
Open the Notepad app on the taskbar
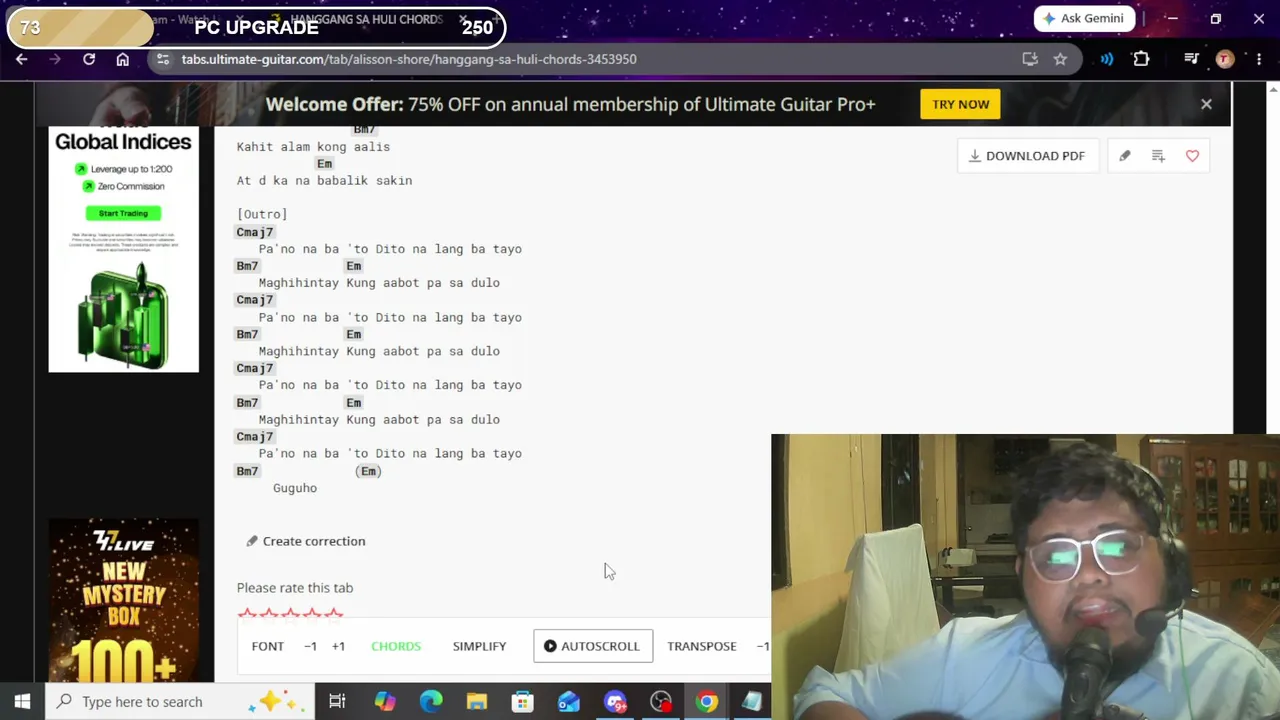(752, 702)
